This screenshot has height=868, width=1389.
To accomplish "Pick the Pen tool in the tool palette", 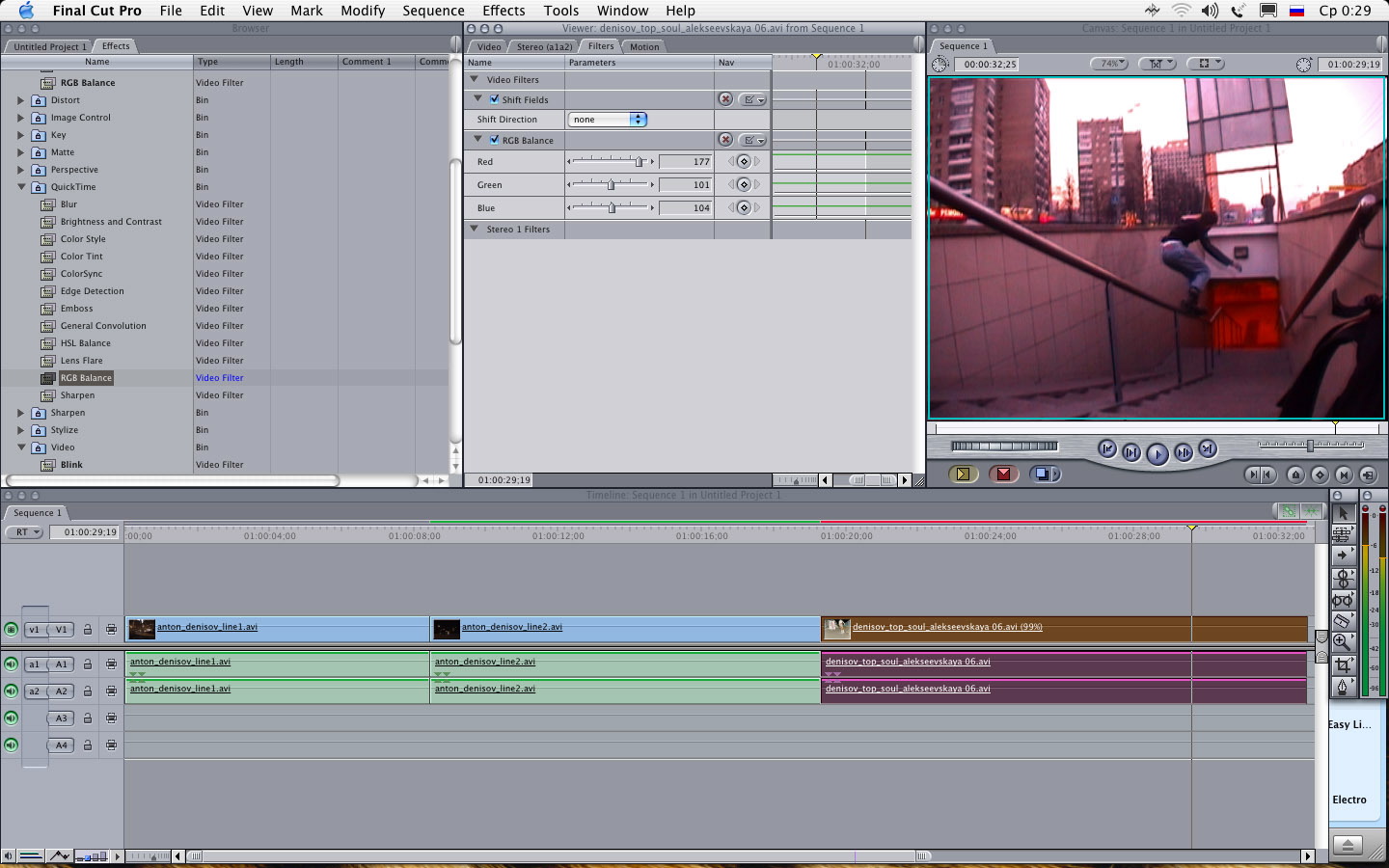I will [x=1342, y=687].
